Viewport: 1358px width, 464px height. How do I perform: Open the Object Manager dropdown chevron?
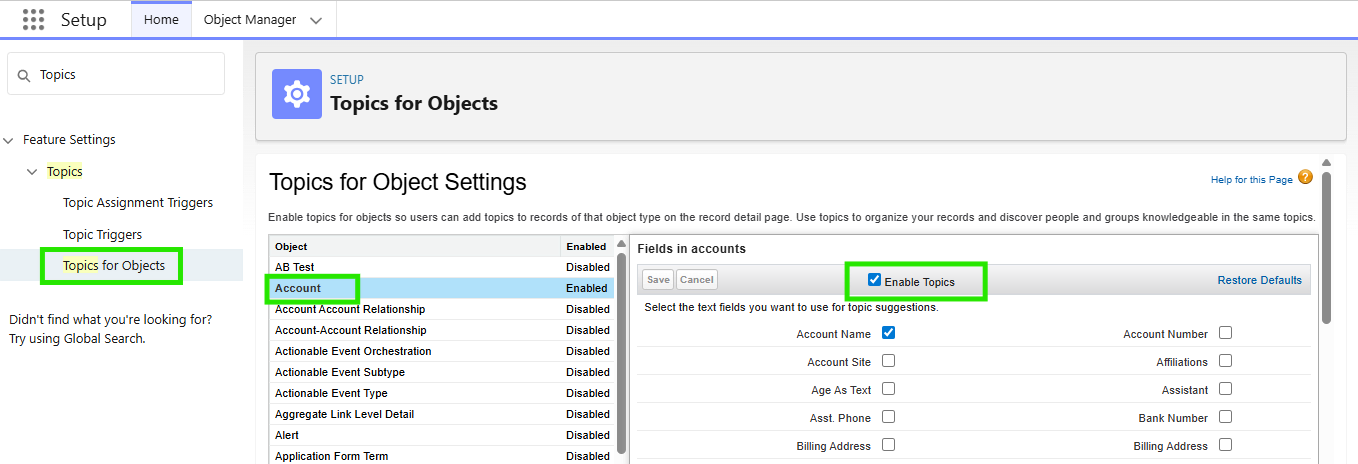click(x=316, y=20)
